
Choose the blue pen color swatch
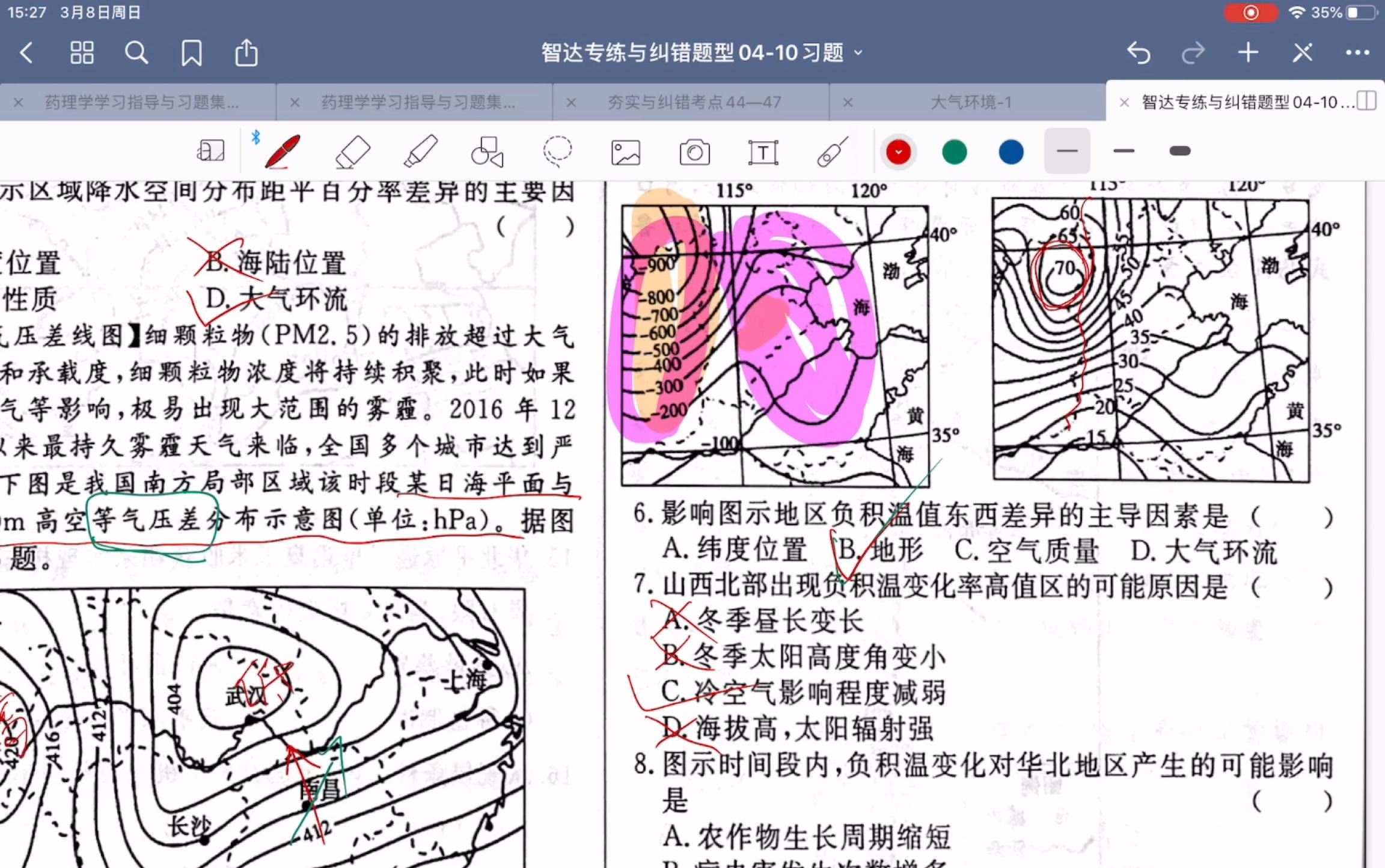pos(1010,151)
